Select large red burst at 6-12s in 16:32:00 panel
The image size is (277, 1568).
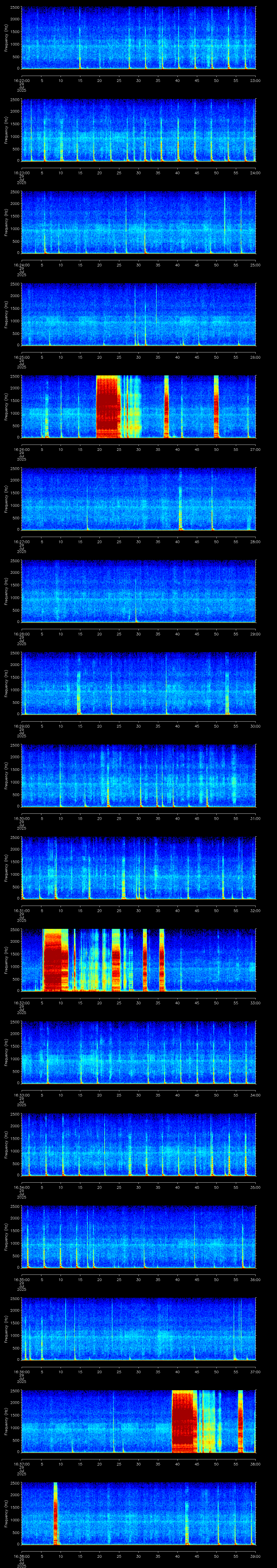55,960
